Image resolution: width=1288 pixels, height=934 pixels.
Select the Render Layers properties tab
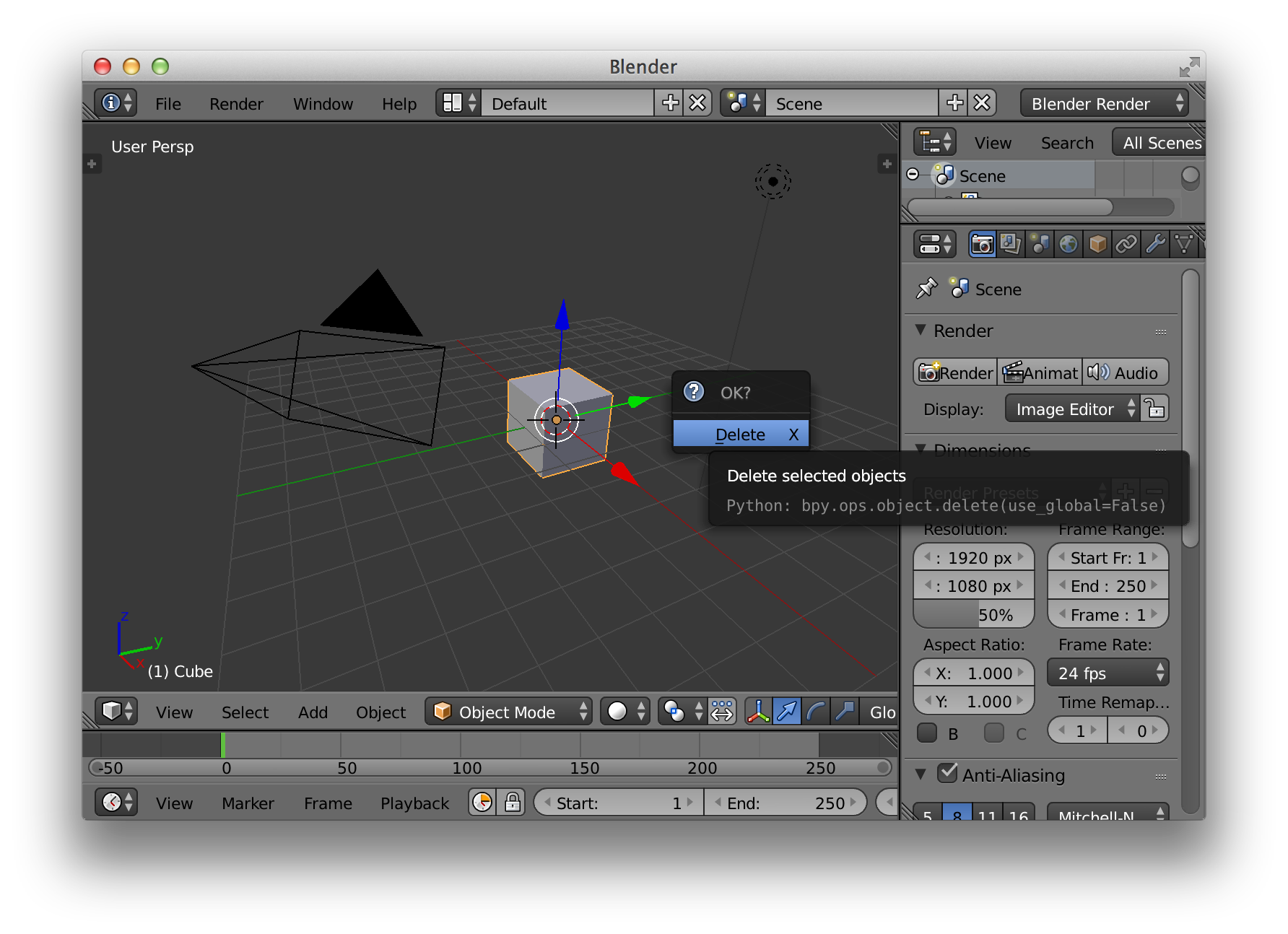[1011, 245]
